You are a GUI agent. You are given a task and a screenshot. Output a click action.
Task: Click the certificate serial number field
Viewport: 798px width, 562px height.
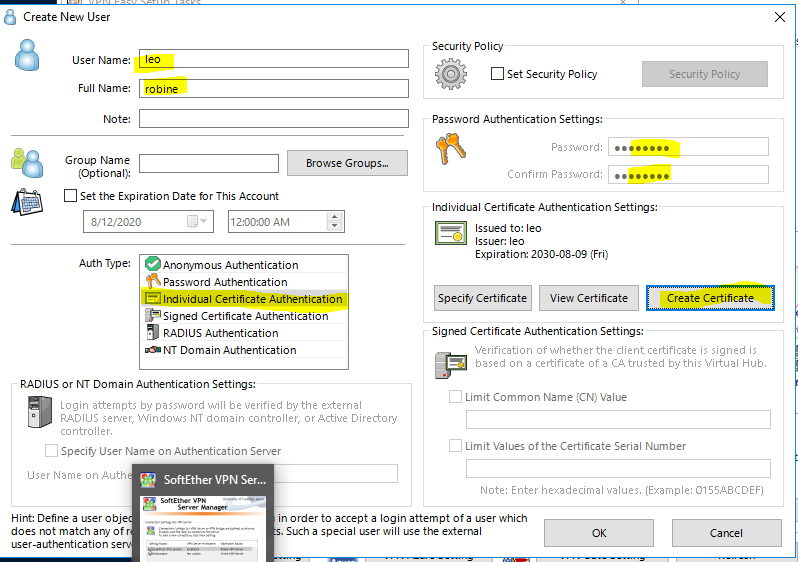618,468
